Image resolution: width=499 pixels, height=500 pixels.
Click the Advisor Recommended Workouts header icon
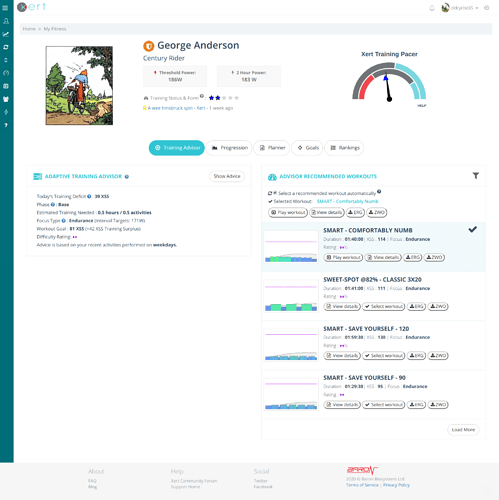272,177
